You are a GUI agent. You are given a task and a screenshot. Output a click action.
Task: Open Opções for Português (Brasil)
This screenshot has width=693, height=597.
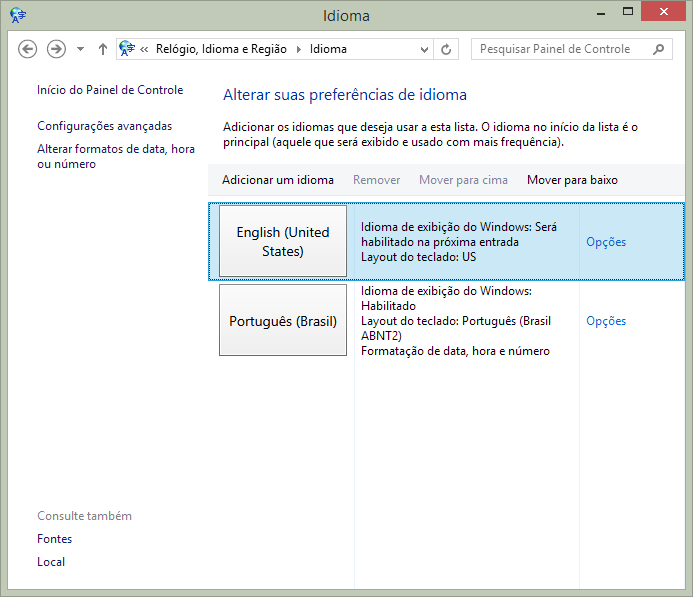pyautogui.click(x=606, y=321)
